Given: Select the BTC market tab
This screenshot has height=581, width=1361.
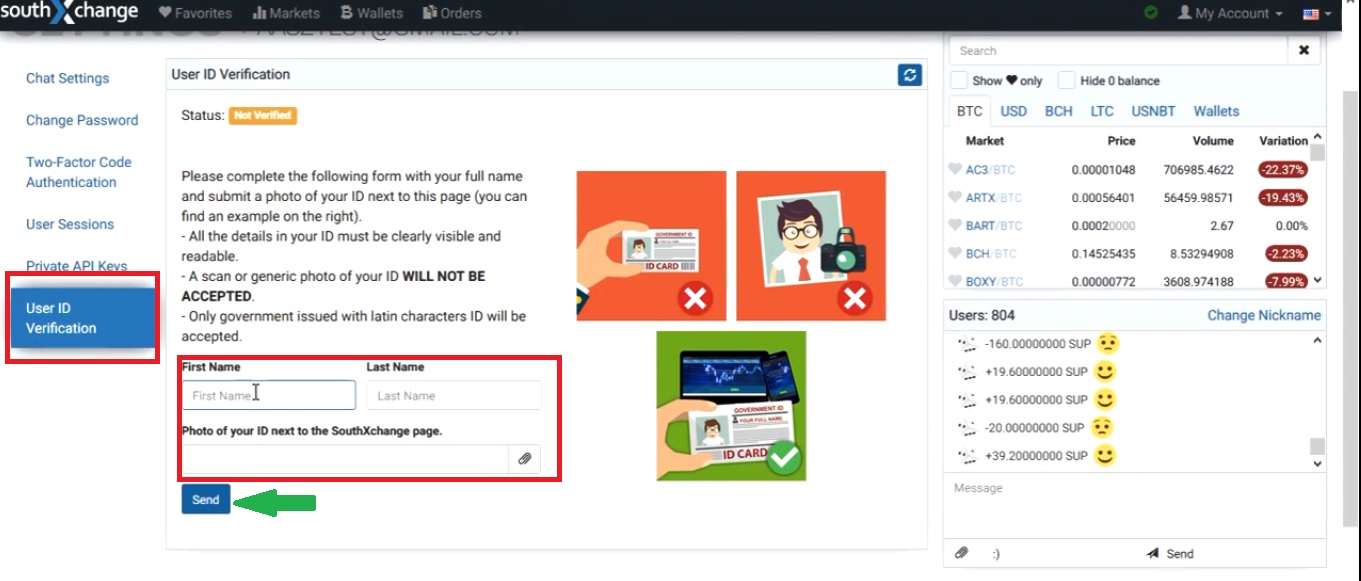Looking at the screenshot, I should click(970, 111).
